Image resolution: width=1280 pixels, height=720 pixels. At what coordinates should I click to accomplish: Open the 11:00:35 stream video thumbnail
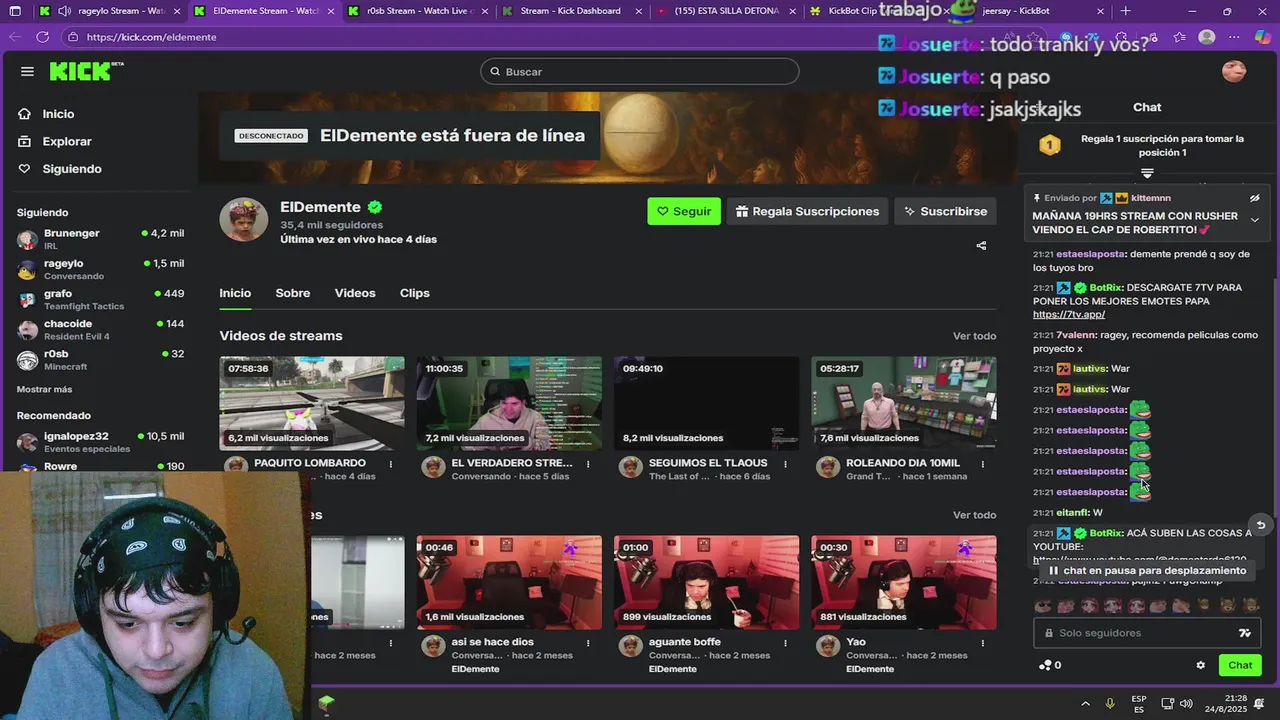tap(509, 403)
